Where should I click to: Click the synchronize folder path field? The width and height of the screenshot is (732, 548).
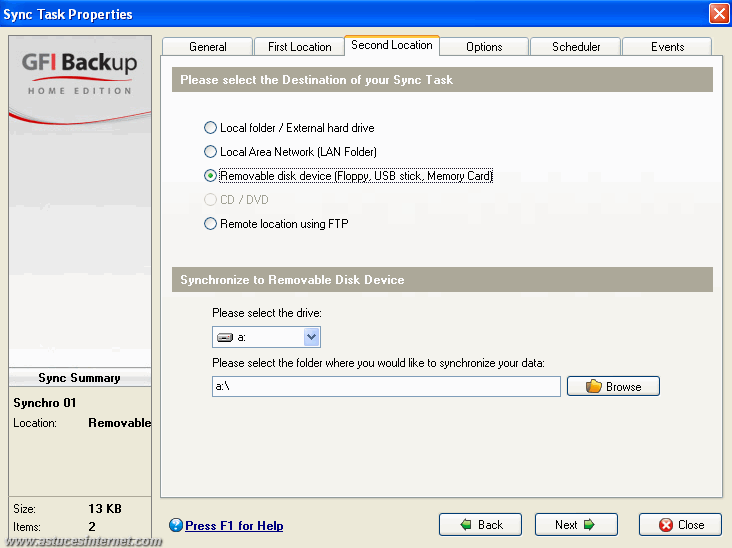pos(386,386)
